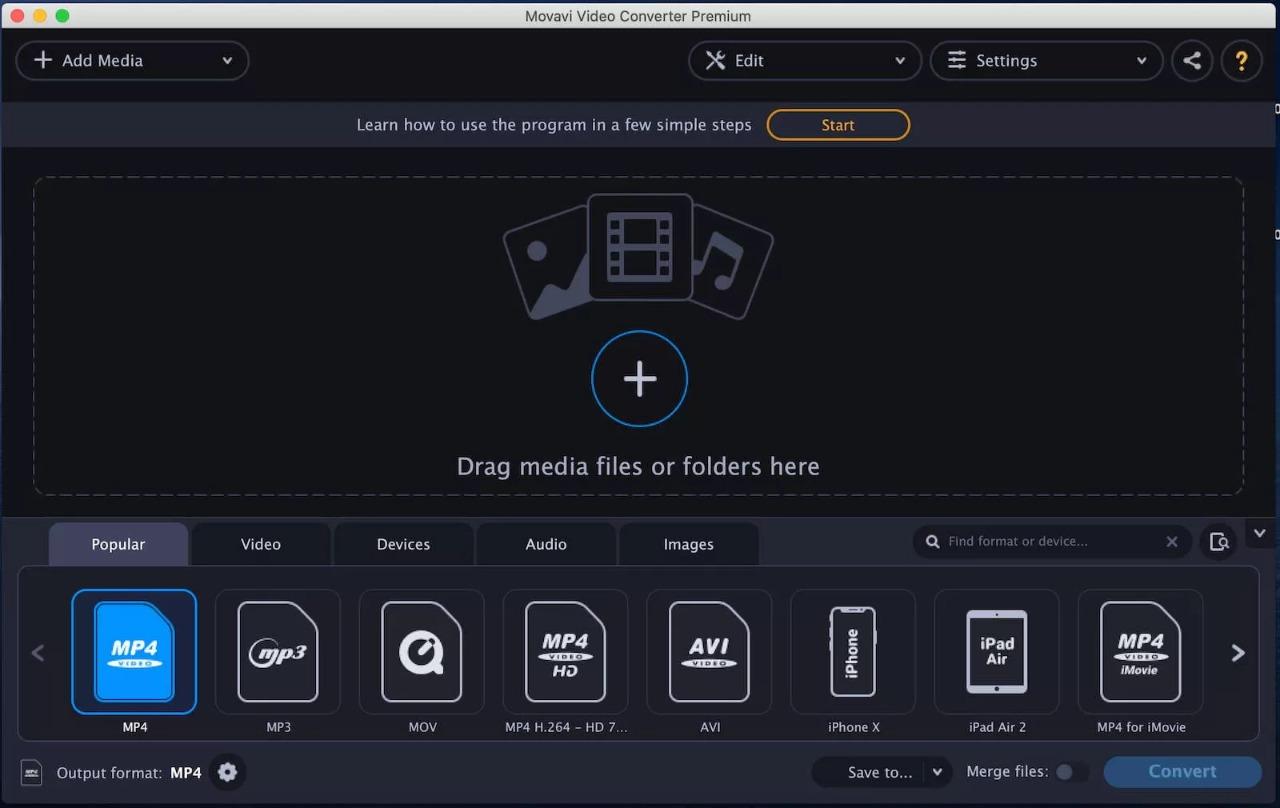Click the 'Output format: MP4' text
The image size is (1280, 808).
pyautogui.click(x=129, y=773)
